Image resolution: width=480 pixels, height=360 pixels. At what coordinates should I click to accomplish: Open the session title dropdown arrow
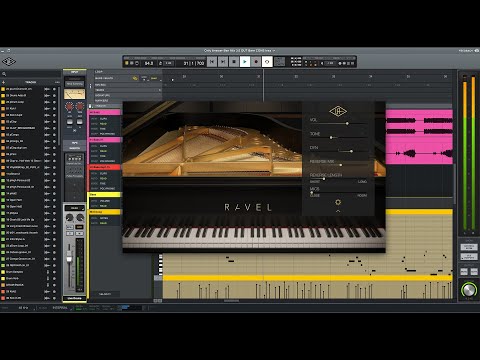(274, 51)
